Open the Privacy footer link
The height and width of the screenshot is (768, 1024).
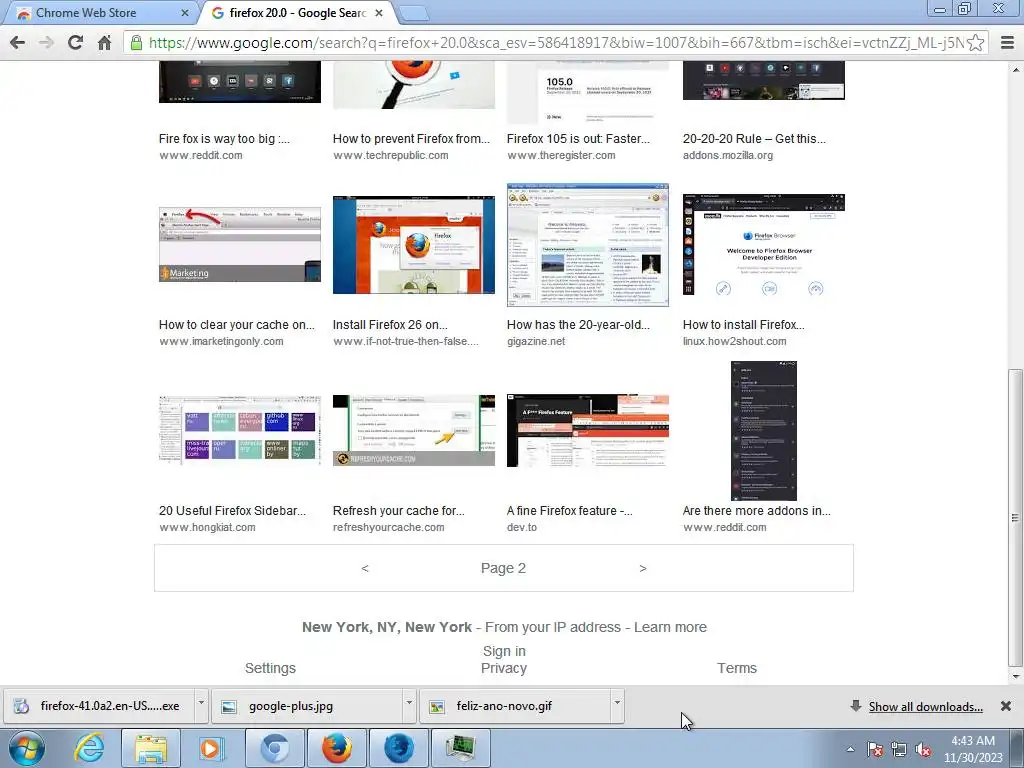click(x=504, y=668)
